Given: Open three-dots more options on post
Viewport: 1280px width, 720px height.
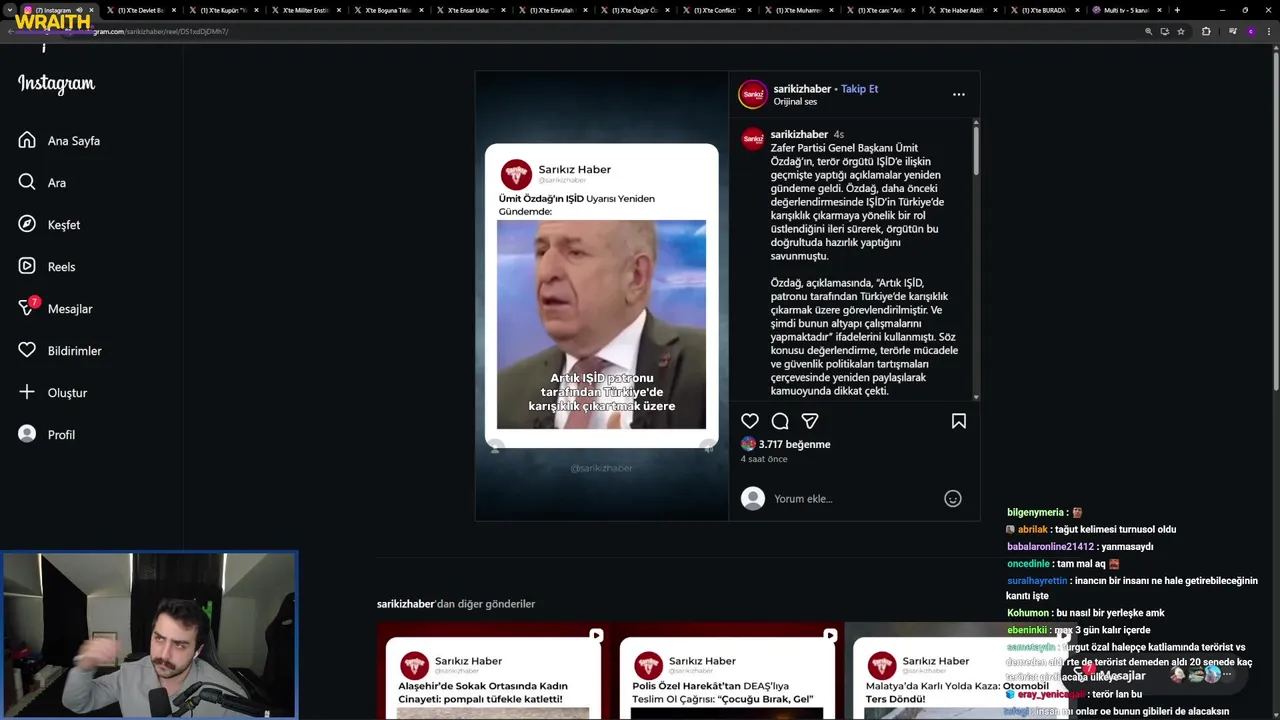Looking at the screenshot, I should [x=959, y=94].
